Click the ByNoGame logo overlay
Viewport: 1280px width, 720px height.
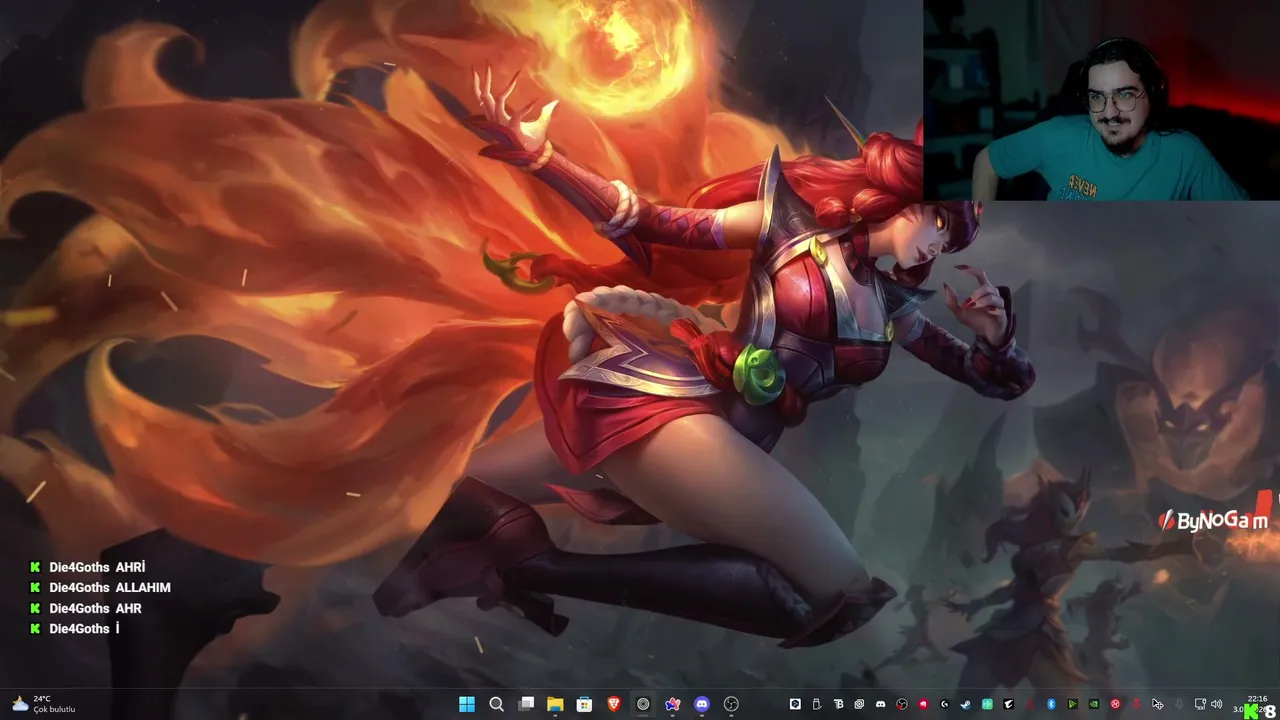(x=1213, y=520)
